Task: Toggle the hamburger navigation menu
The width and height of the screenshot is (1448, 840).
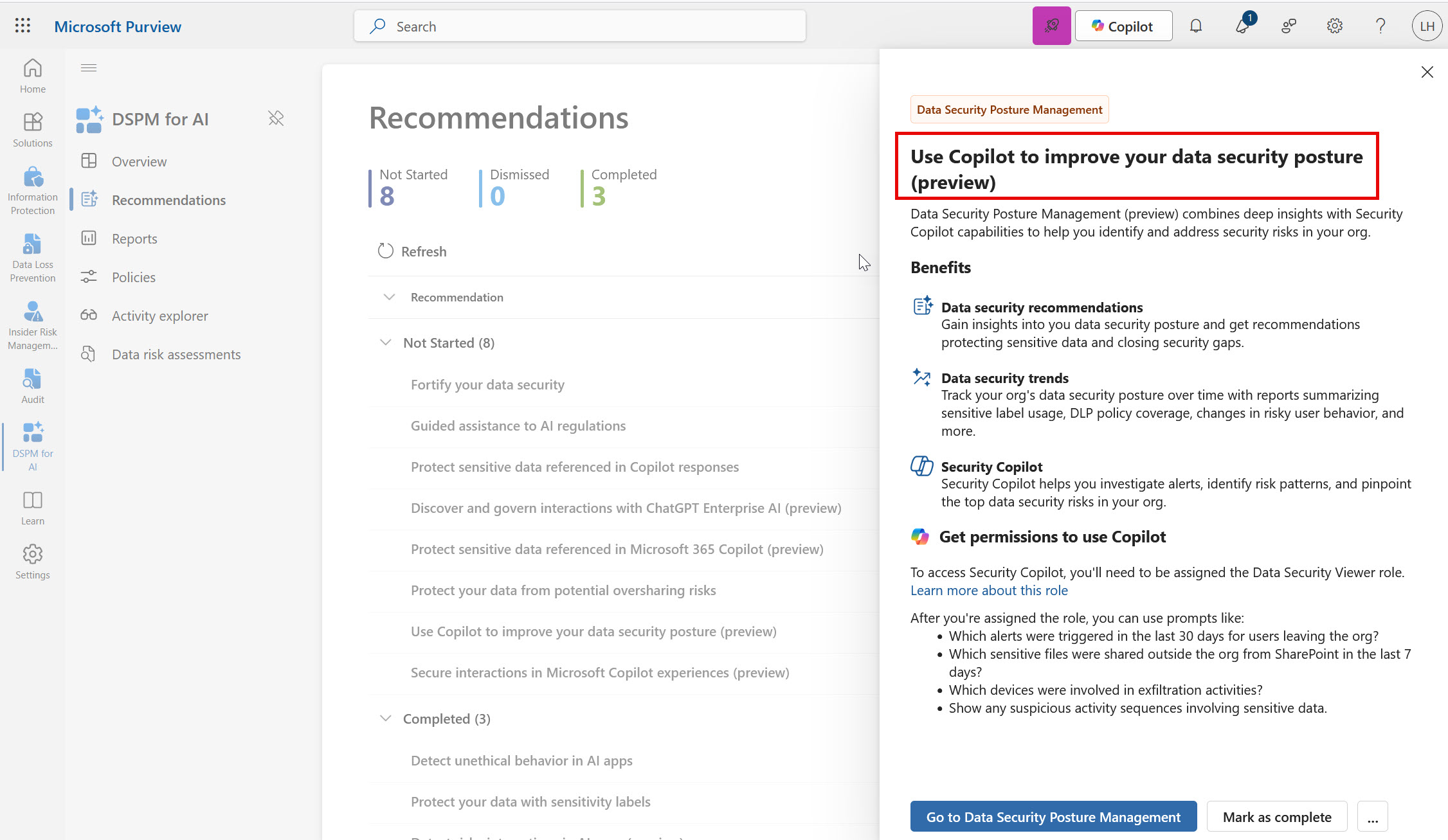Action: (89, 68)
